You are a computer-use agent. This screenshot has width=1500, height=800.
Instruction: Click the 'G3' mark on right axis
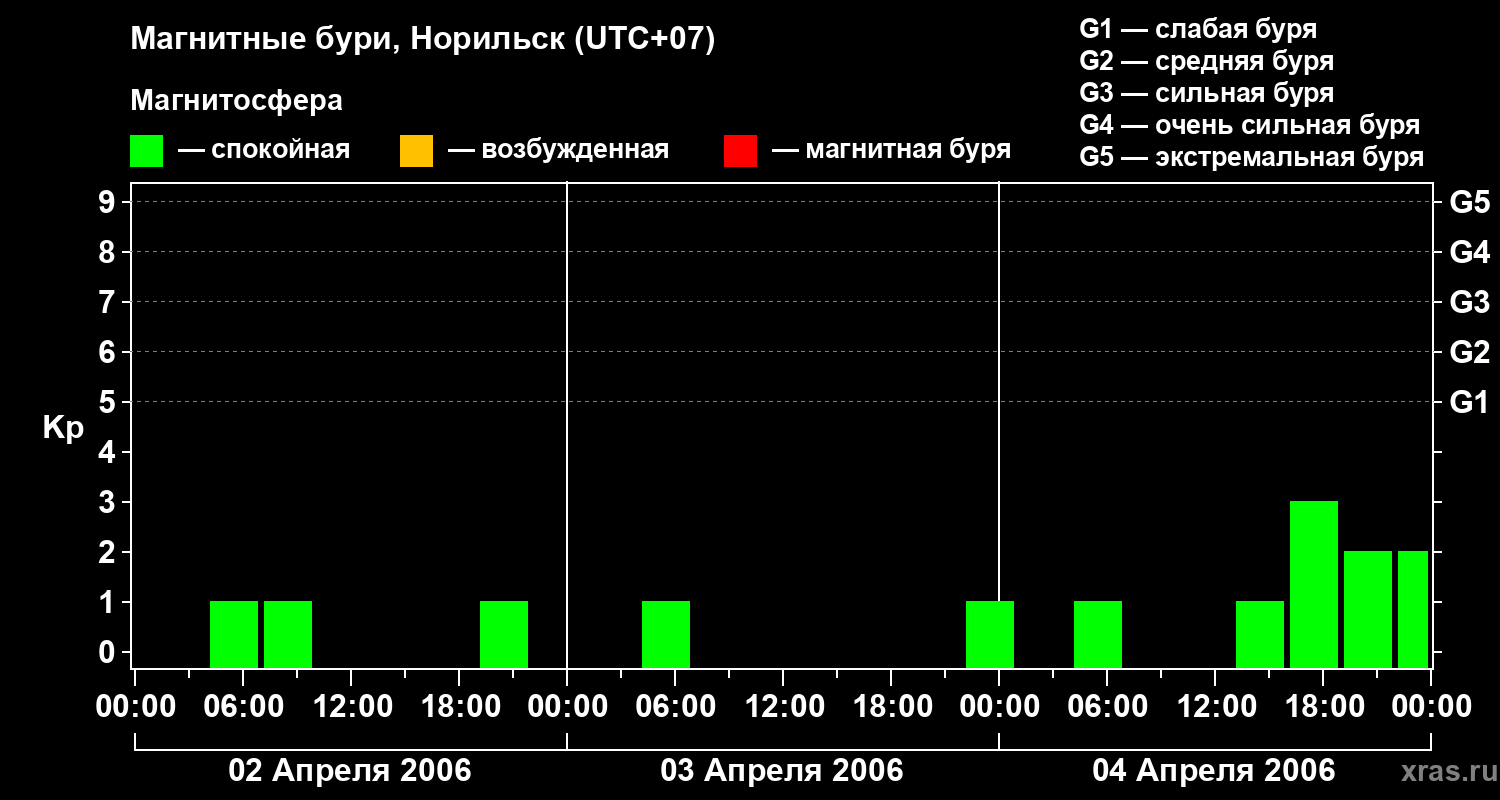tap(1470, 302)
